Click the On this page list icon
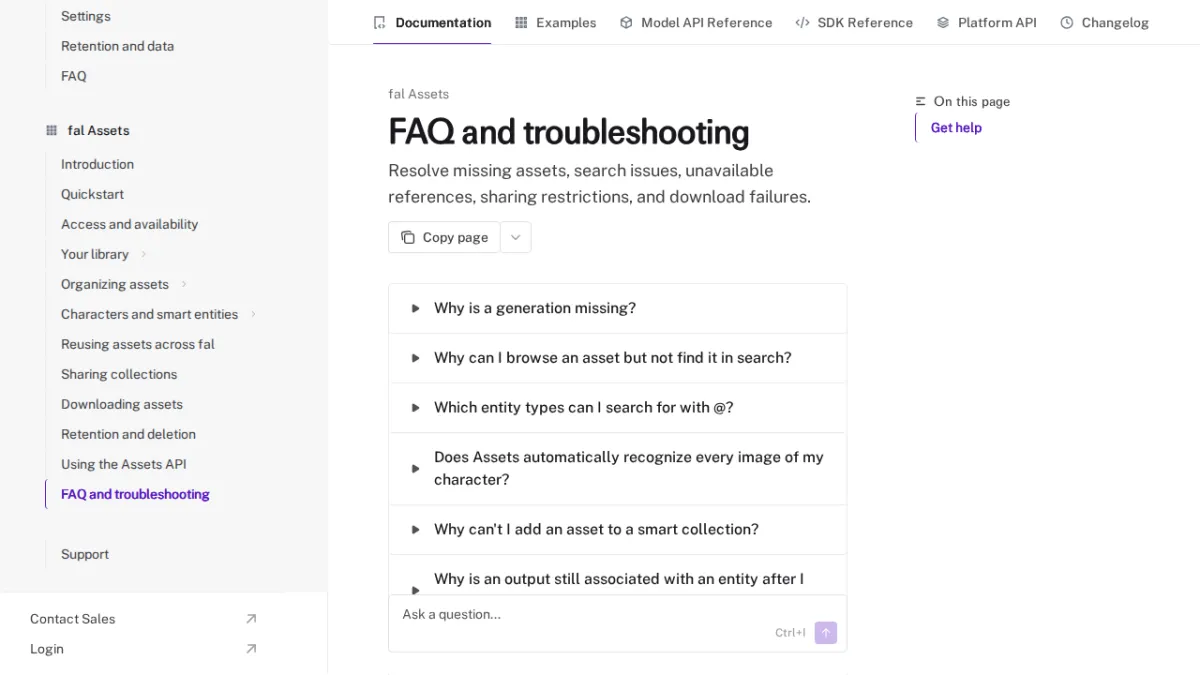This screenshot has width=1200, height=675. [921, 101]
